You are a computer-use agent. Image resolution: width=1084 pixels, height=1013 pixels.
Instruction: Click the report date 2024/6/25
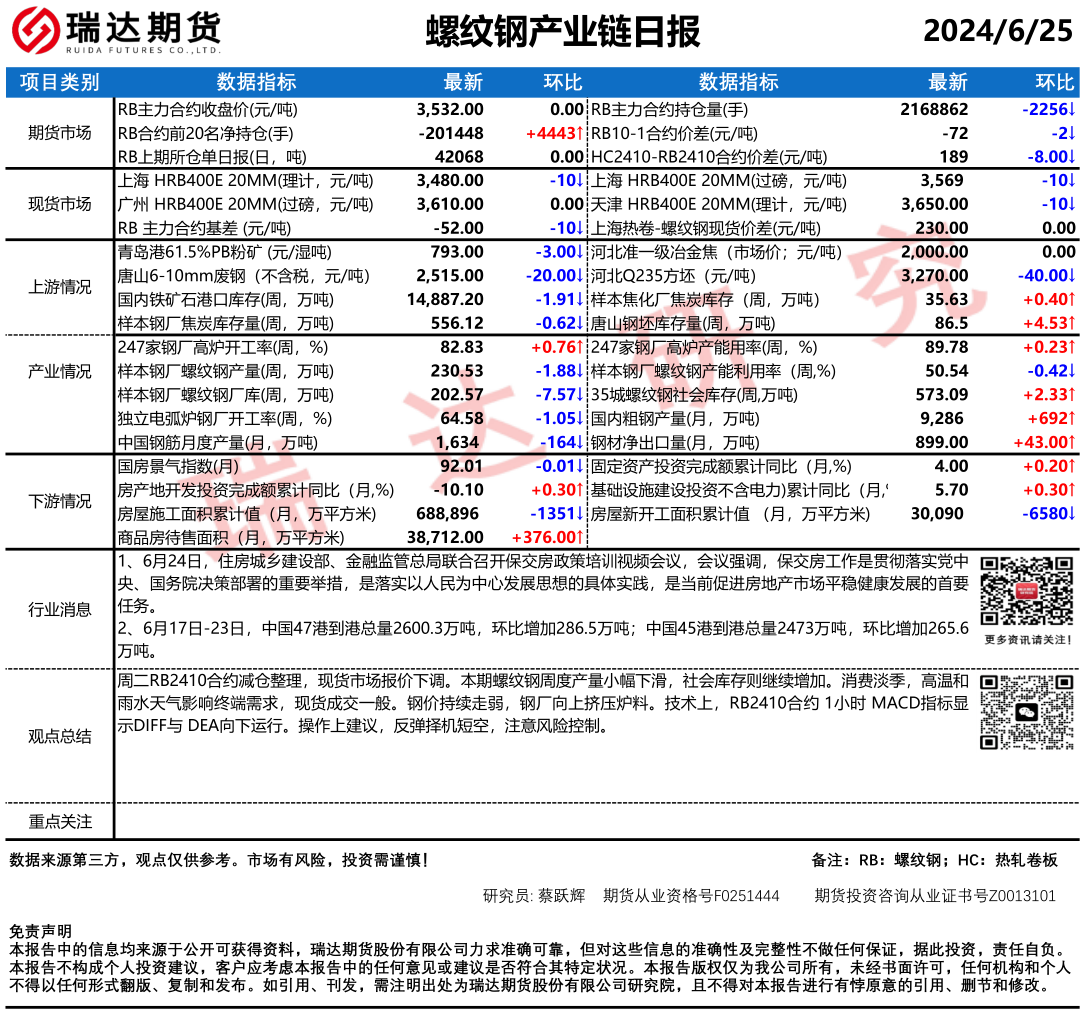coord(996,32)
